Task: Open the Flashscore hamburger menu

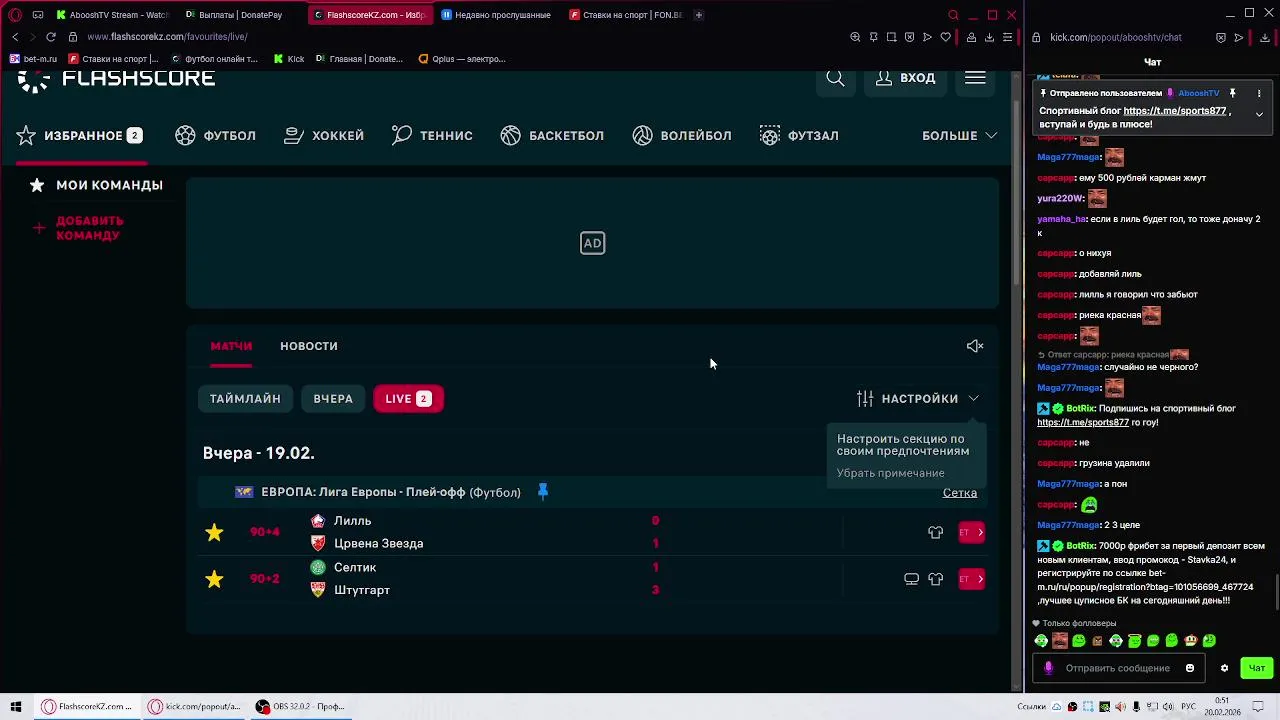Action: (x=975, y=78)
